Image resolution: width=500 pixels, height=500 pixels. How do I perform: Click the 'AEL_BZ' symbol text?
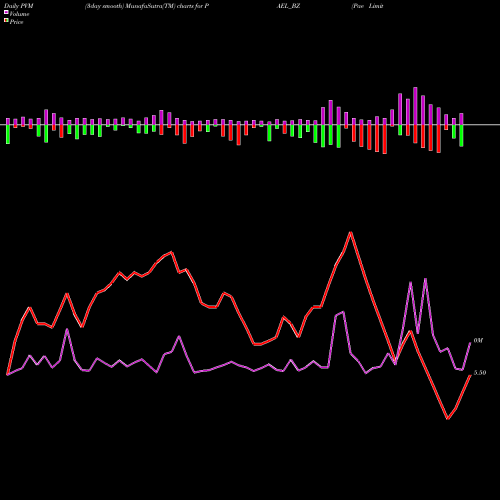pos(288,6)
